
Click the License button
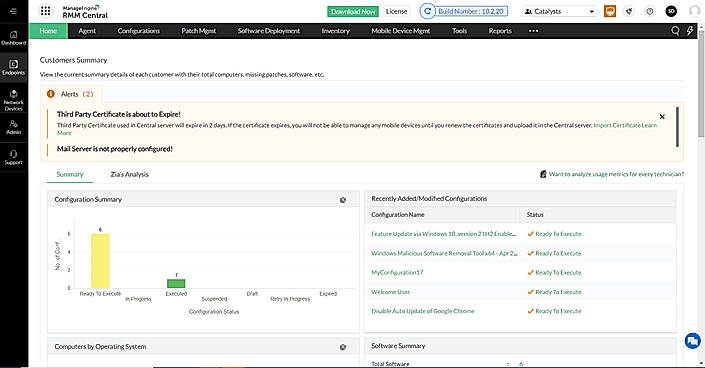click(x=397, y=11)
